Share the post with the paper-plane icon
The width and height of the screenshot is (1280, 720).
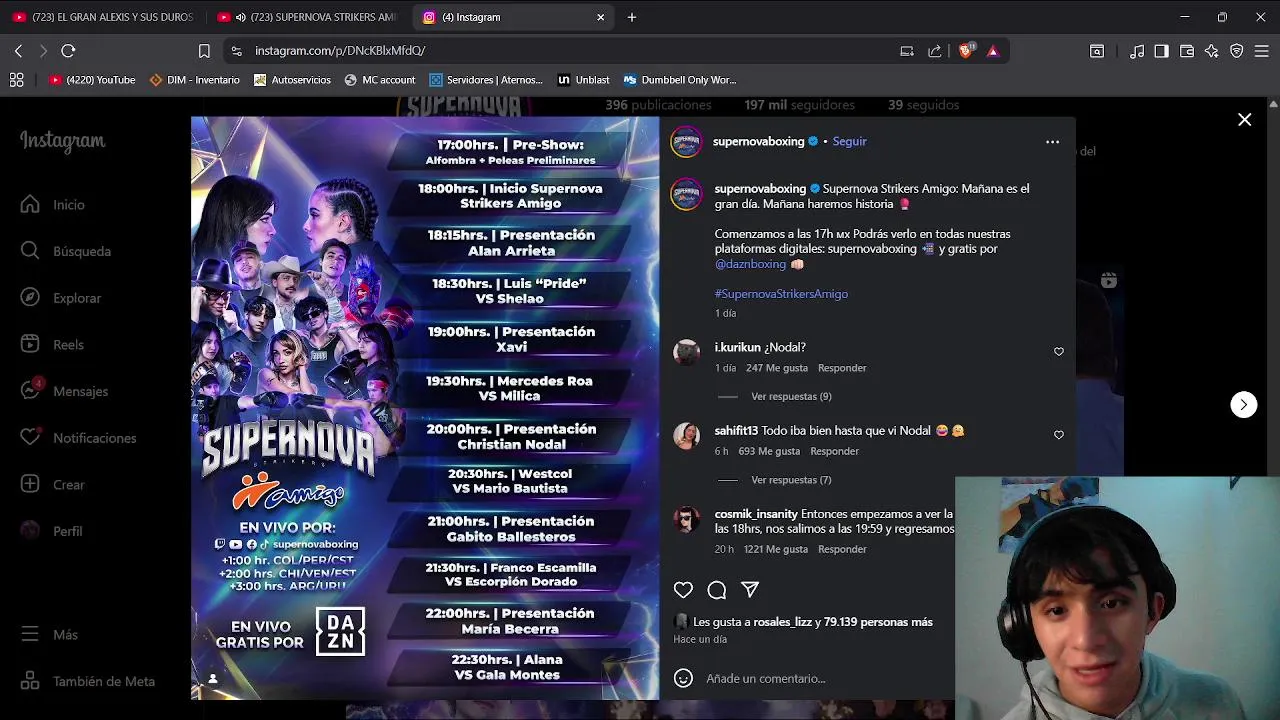(x=750, y=590)
